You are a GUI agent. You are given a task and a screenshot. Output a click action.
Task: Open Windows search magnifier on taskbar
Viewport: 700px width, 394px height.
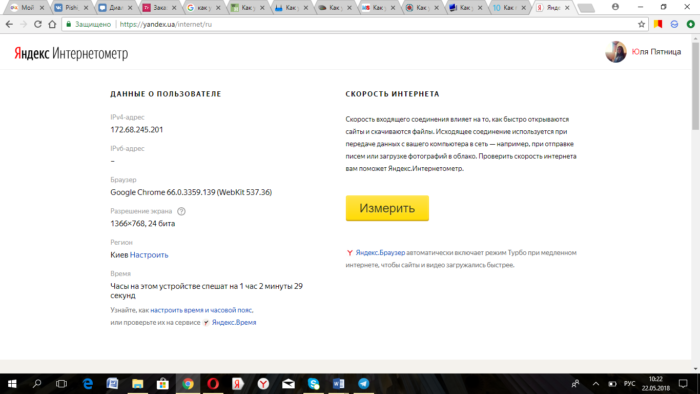[x=37, y=384]
